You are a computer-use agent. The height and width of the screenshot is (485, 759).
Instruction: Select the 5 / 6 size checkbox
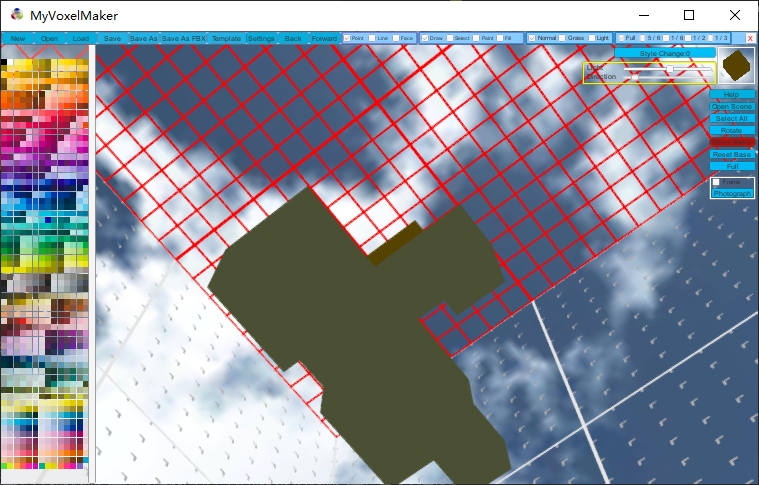(643, 38)
